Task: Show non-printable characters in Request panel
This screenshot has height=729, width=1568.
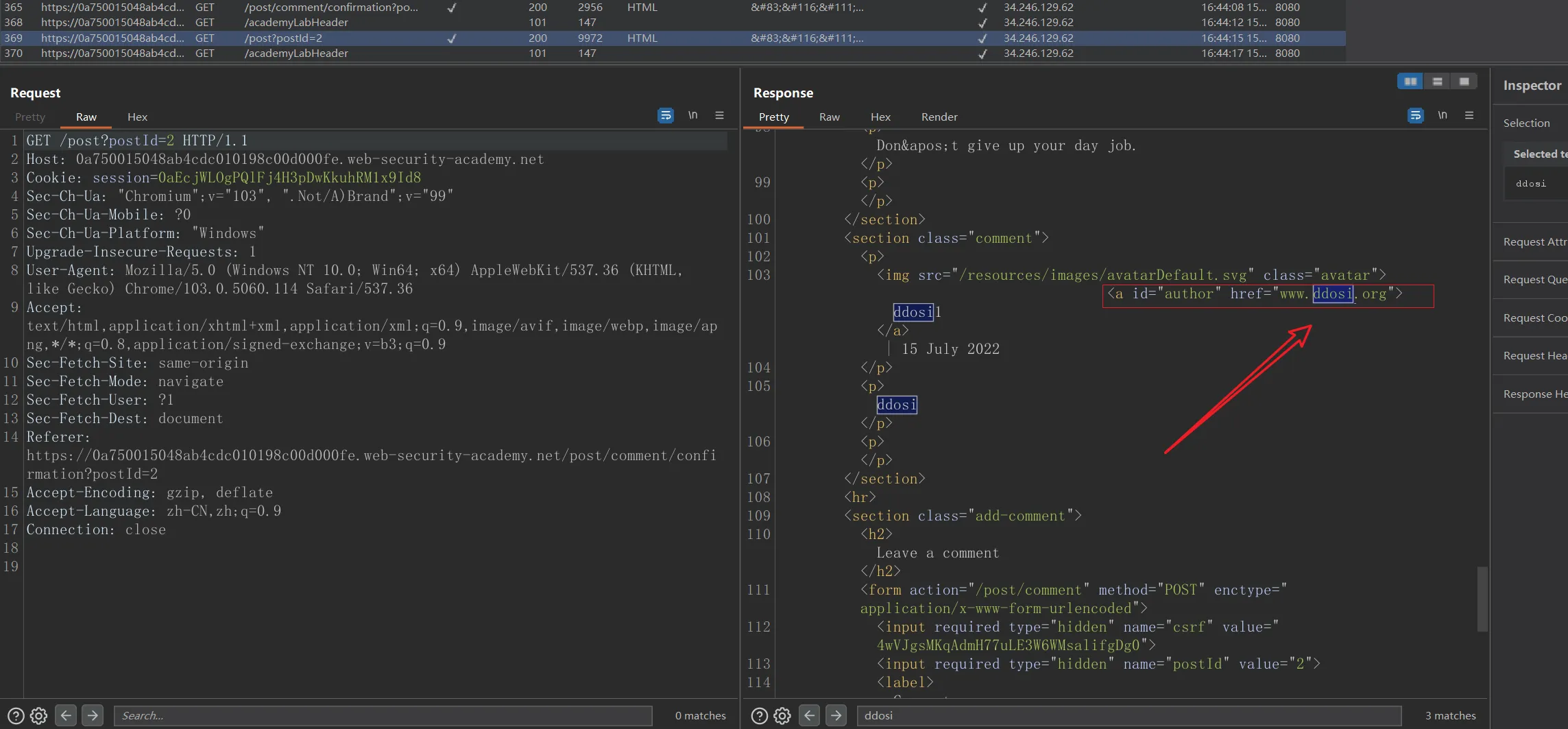Action: 692,115
